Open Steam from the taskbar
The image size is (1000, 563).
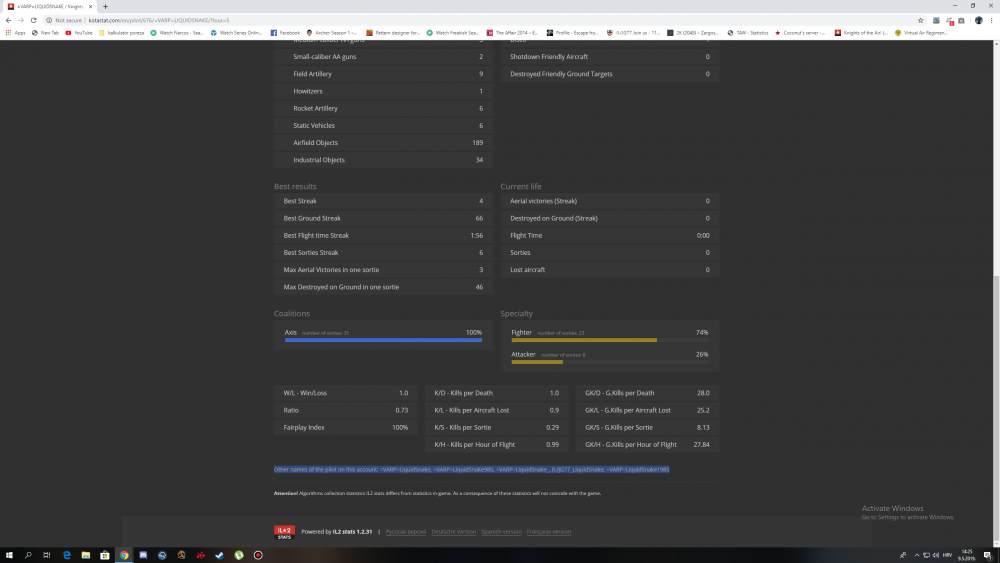[220, 555]
